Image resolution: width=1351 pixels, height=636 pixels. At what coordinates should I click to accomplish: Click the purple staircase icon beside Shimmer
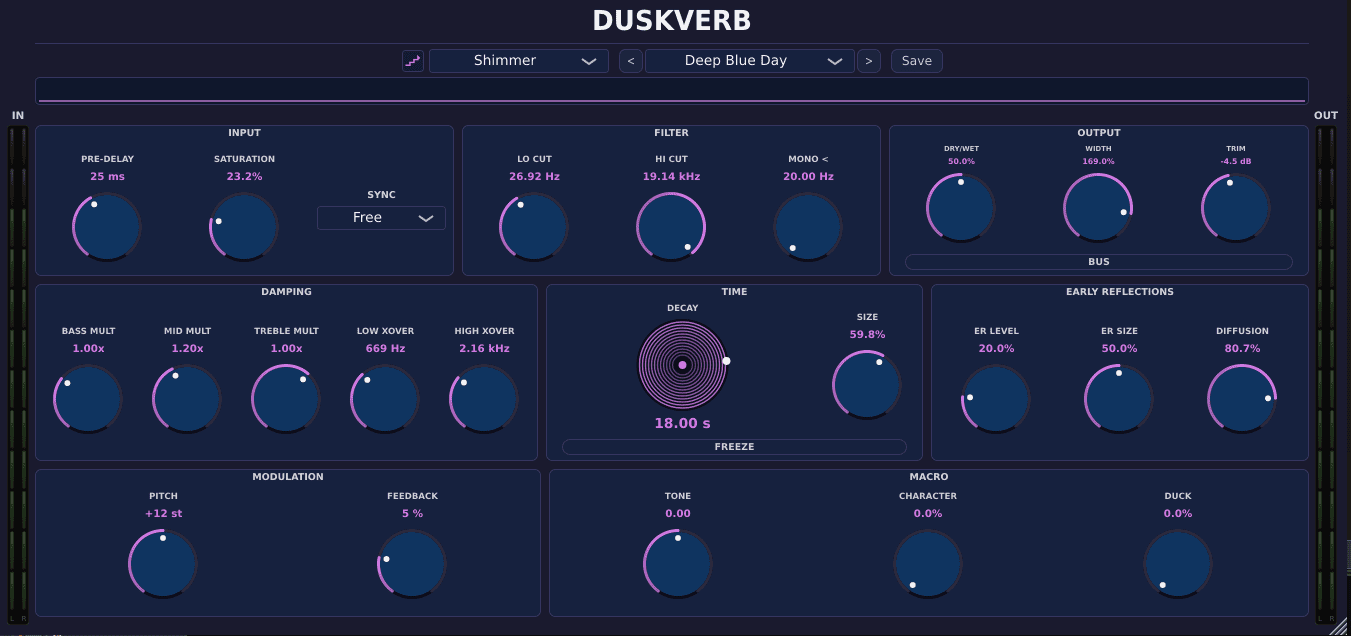pos(413,61)
